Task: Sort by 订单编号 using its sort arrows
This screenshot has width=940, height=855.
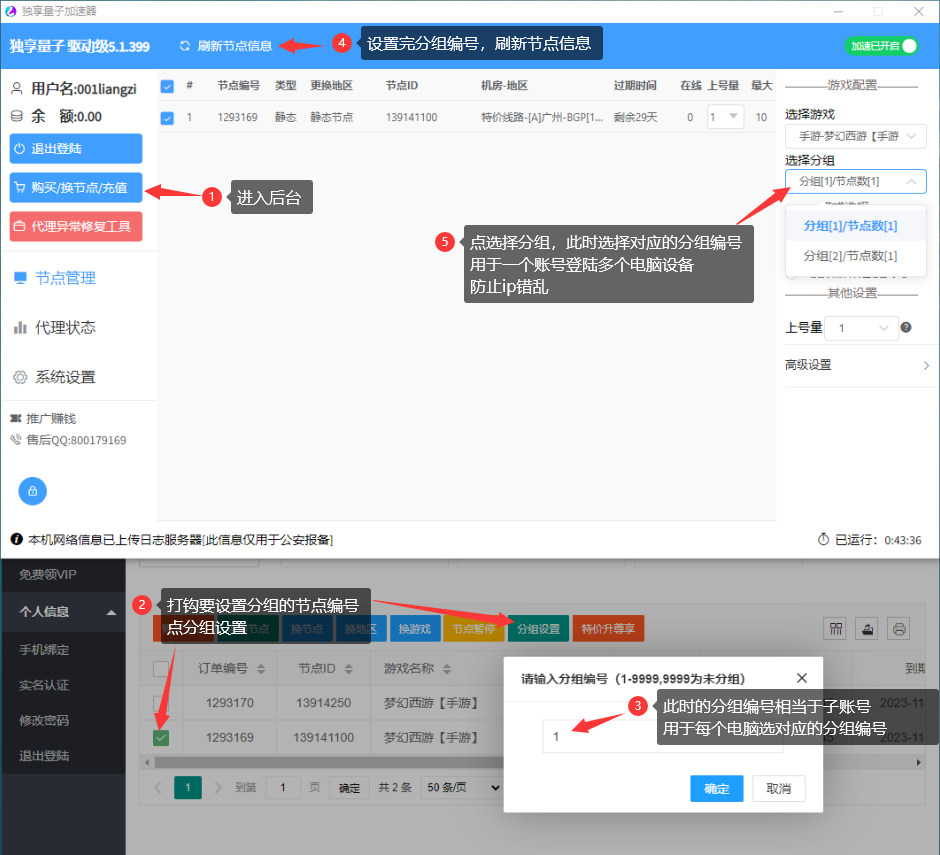Action: pos(261,669)
